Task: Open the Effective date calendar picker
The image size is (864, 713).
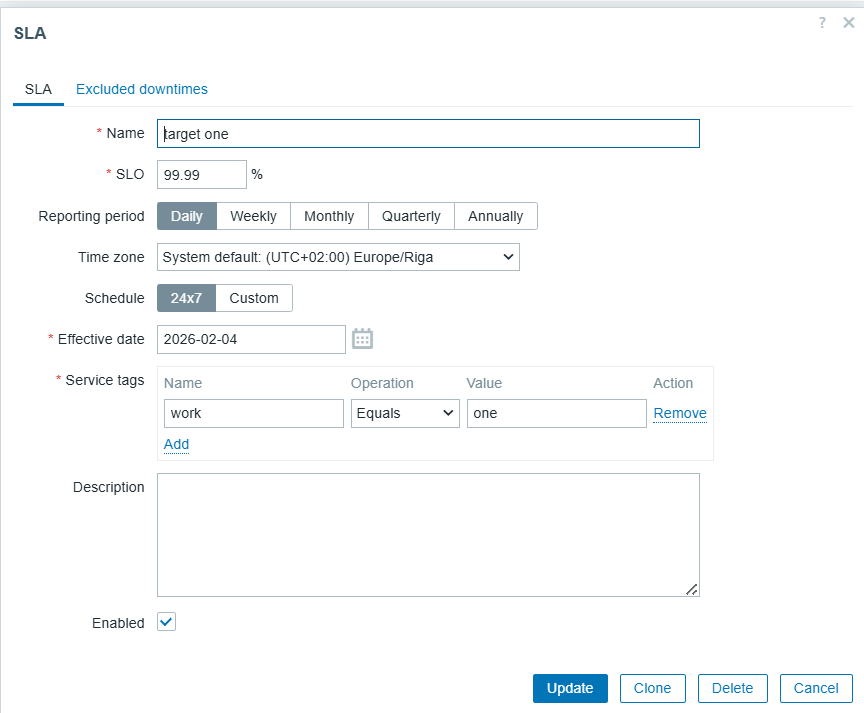Action: click(362, 339)
